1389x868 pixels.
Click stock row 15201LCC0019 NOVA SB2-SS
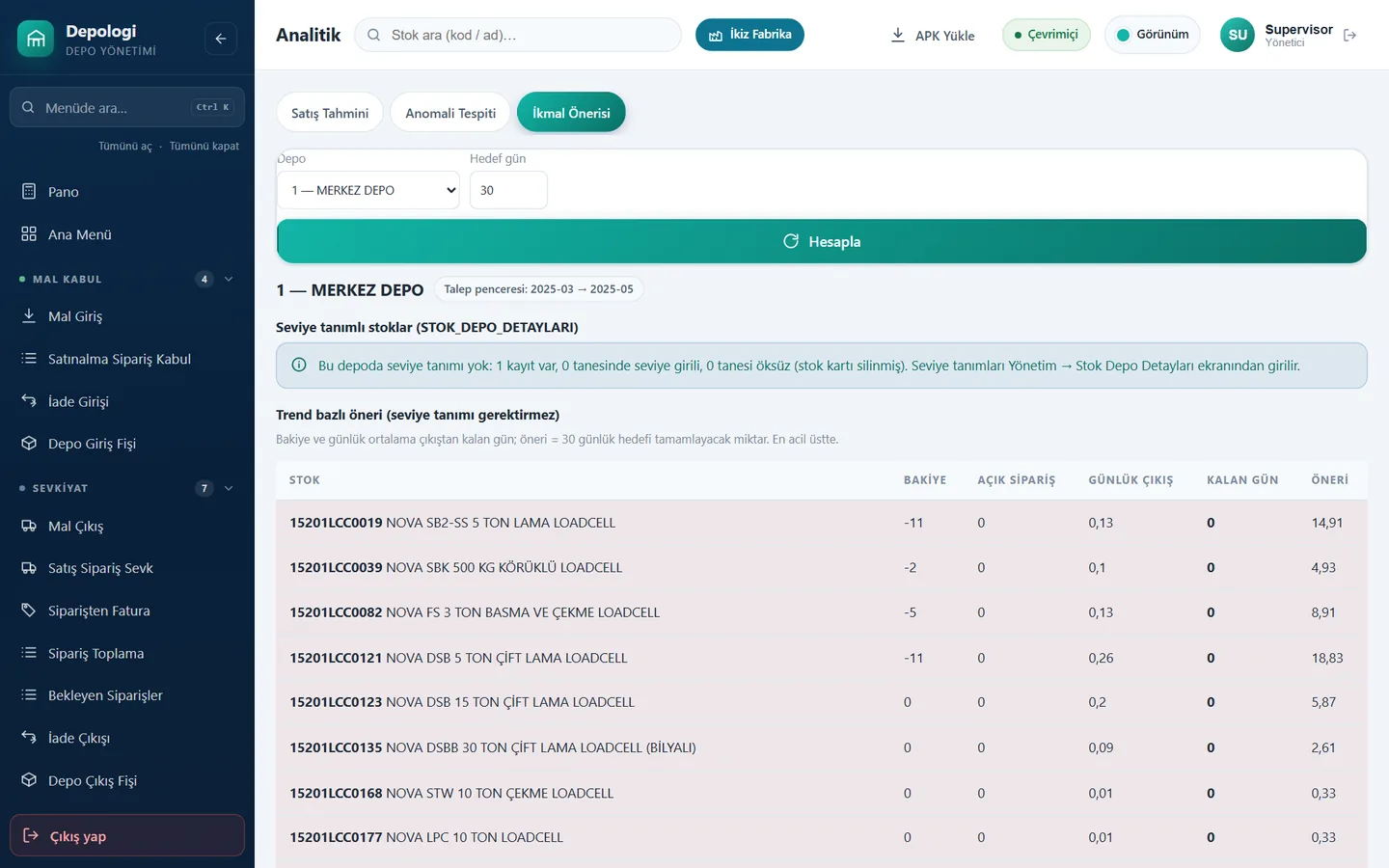[822, 523]
